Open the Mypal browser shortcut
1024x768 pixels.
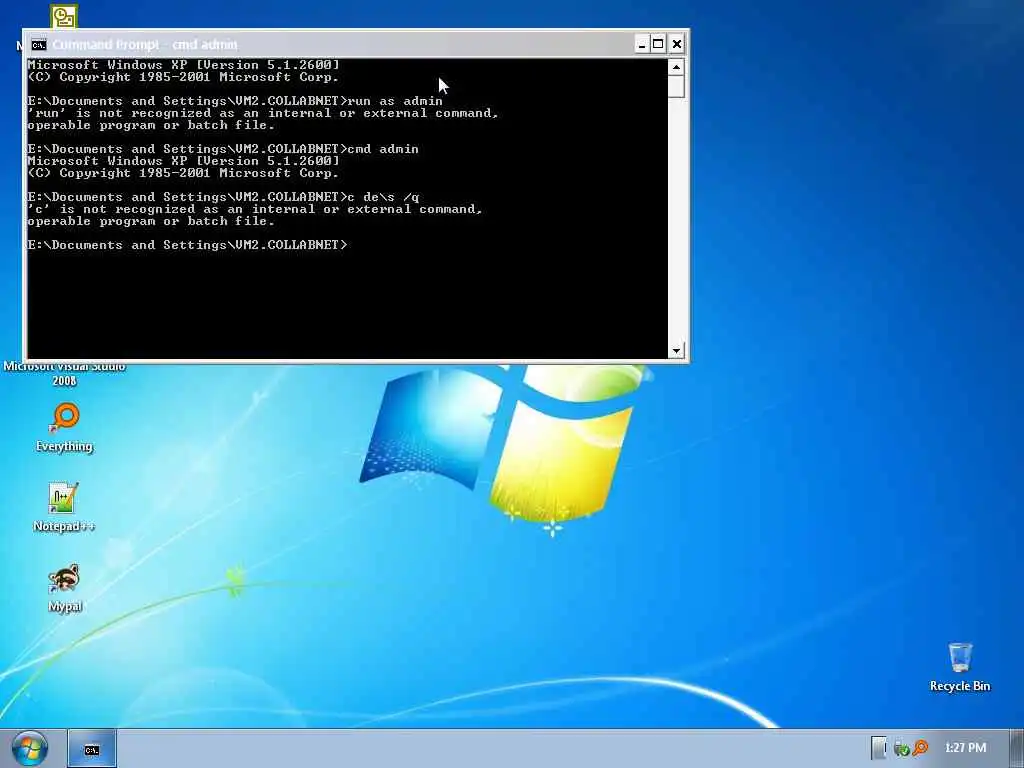click(x=64, y=588)
